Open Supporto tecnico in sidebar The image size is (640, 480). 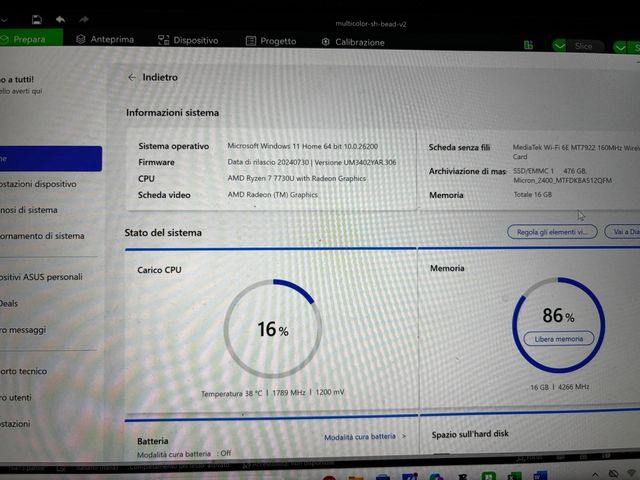tap(23, 371)
